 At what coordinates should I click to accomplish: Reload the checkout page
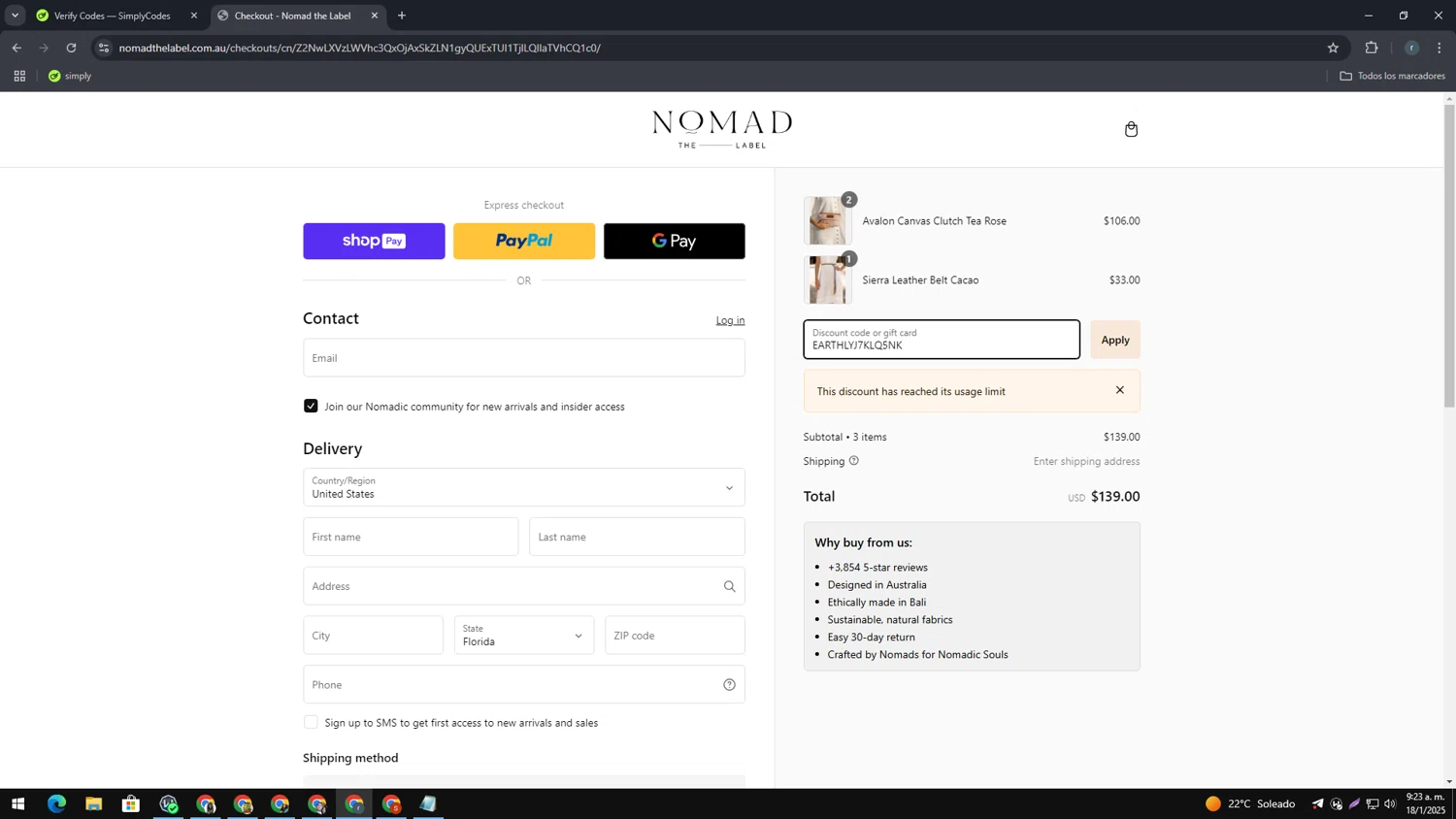[x=71, y=48]
